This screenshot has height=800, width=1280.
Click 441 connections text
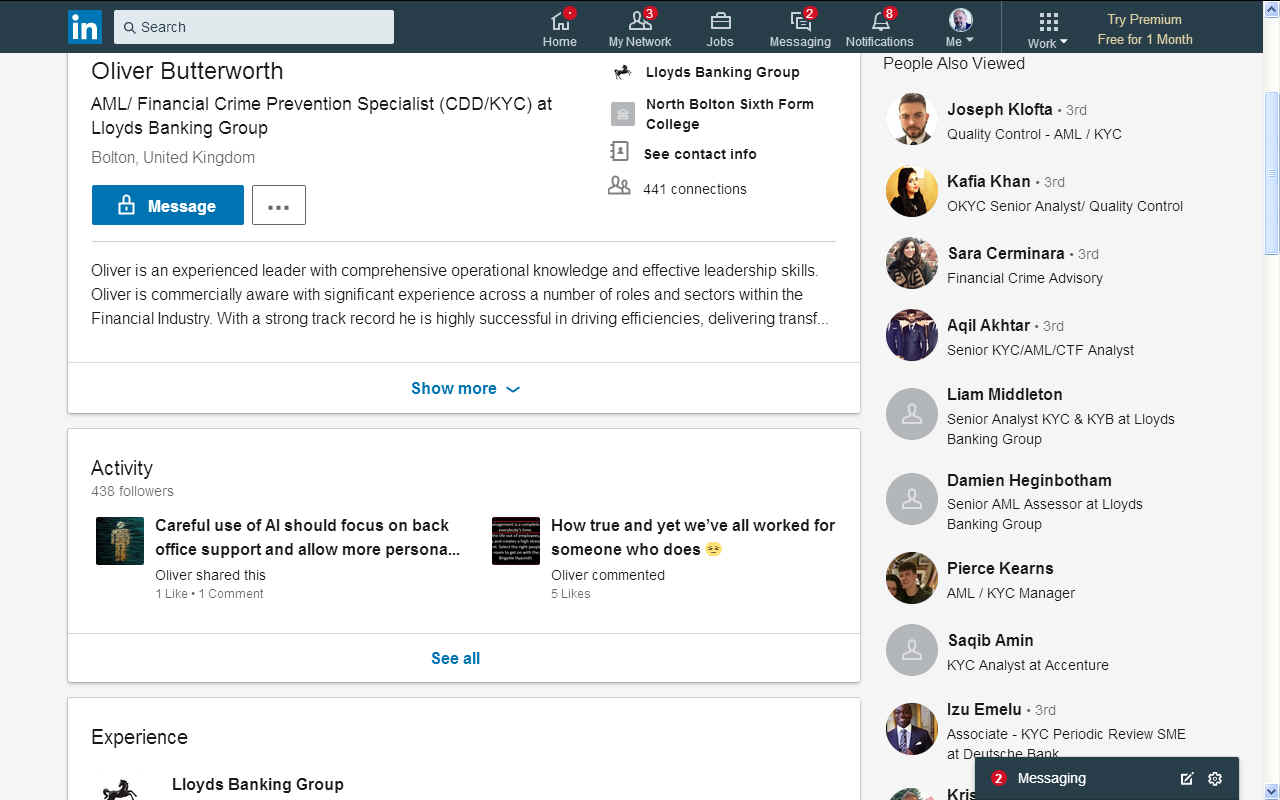(x=695, y=189)
